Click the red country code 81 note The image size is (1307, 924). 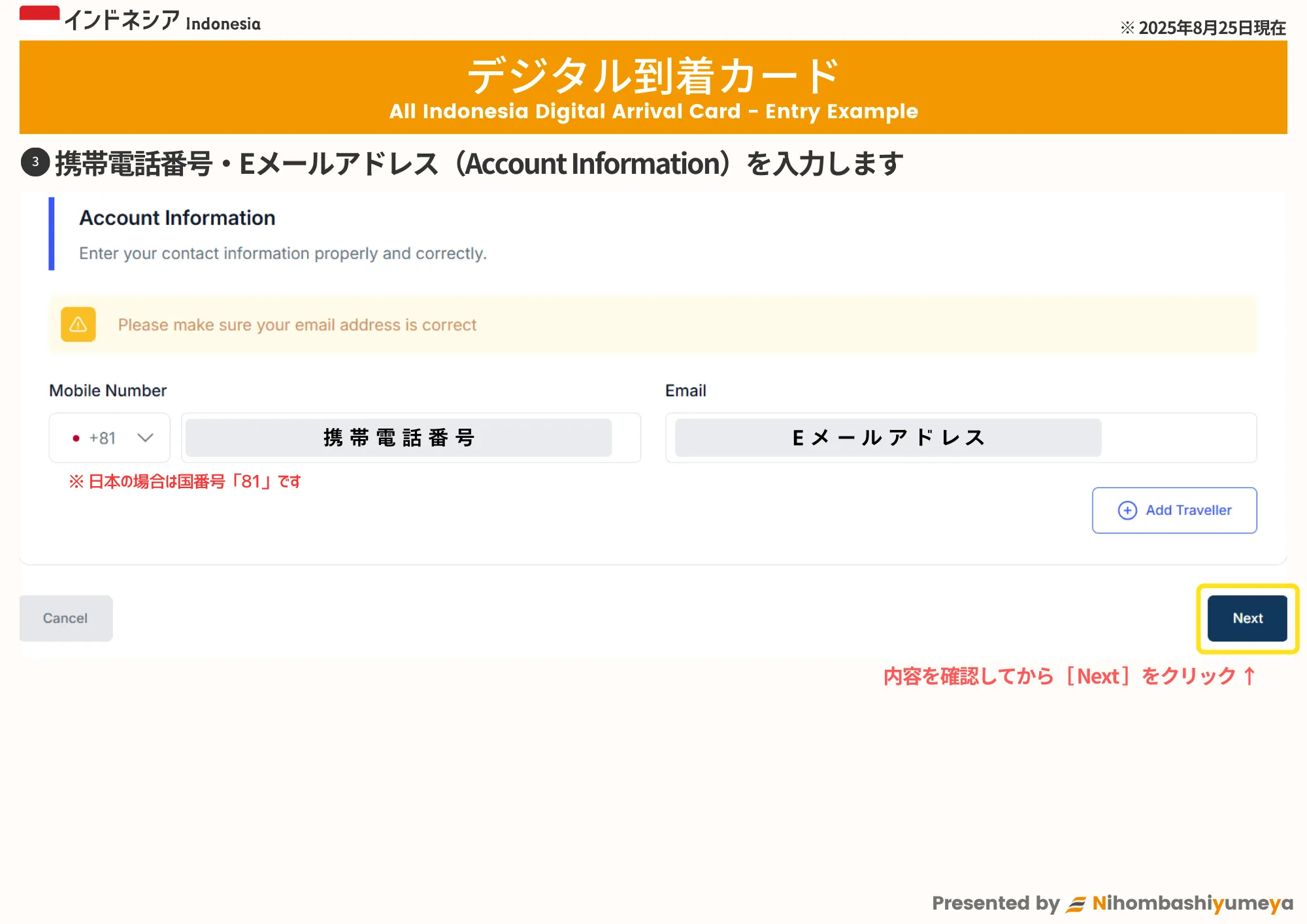coord(185,482)
